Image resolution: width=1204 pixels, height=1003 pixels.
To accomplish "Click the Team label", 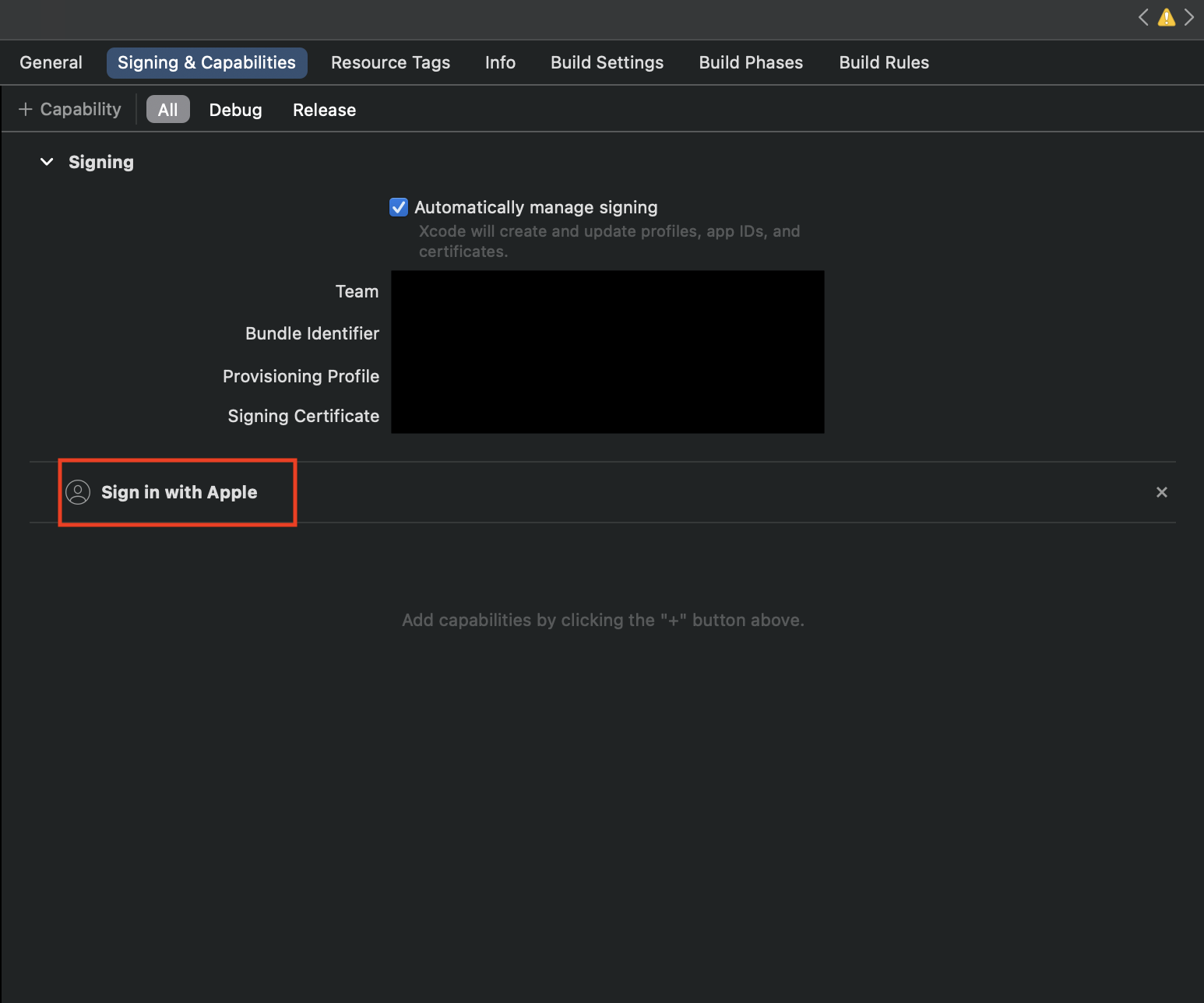I will point(357,291).
